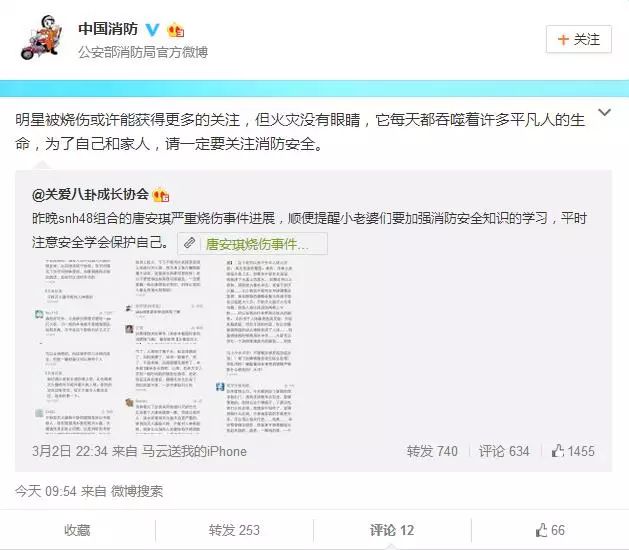Screen dimensions: 629x550
Task: Open the 中国消防 account name
Action: 108,29
